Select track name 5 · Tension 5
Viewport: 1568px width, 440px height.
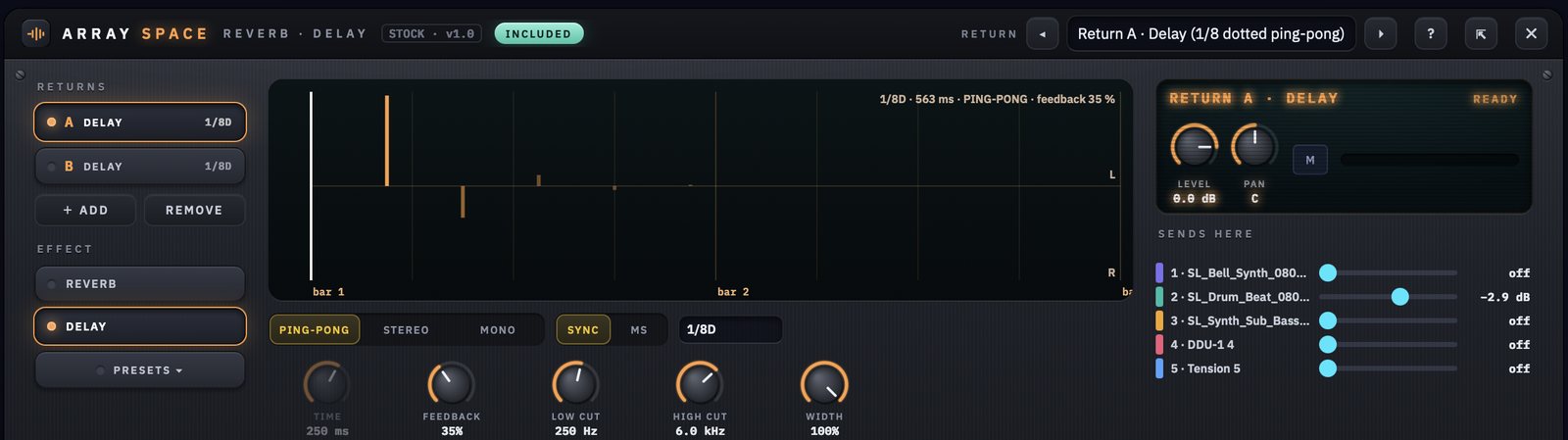(1205, 368)
